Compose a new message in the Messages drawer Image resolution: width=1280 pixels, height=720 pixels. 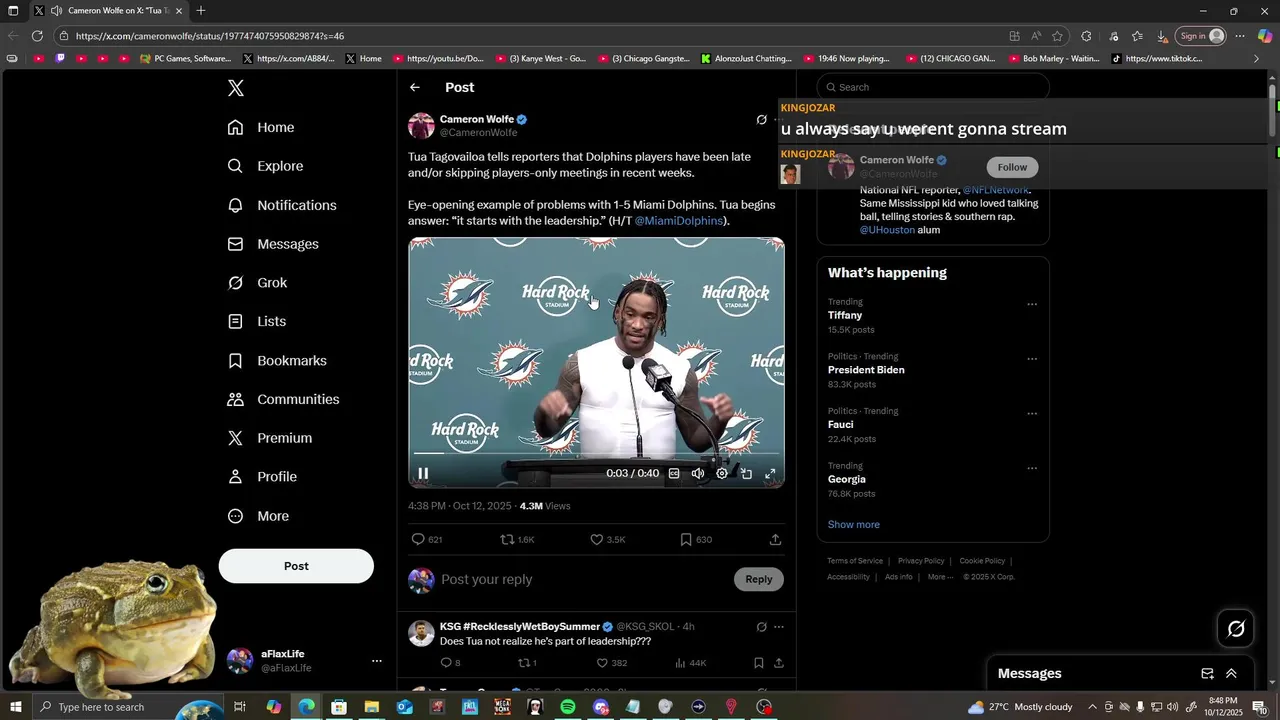point(1207,674)
